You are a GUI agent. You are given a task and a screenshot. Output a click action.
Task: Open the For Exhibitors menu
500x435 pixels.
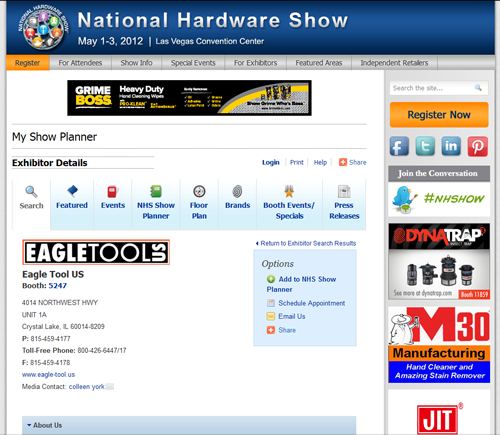click(x=255, y=63)
